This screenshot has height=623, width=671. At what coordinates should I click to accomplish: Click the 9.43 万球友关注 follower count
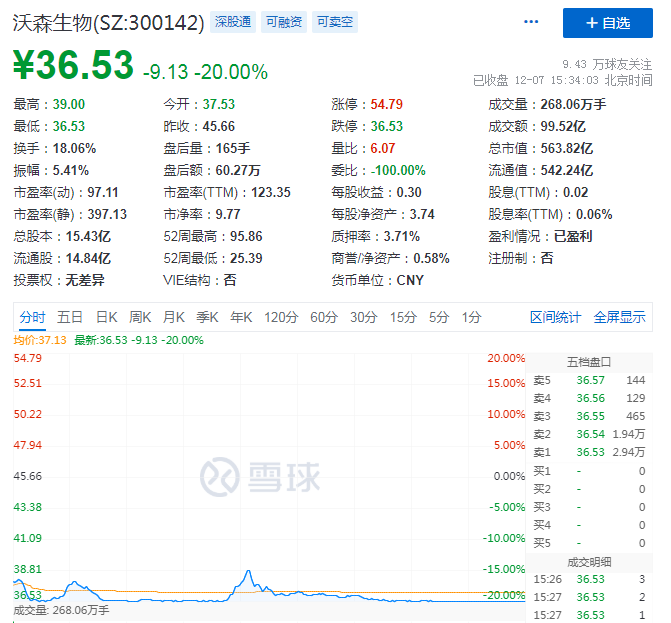coord(607,65)
